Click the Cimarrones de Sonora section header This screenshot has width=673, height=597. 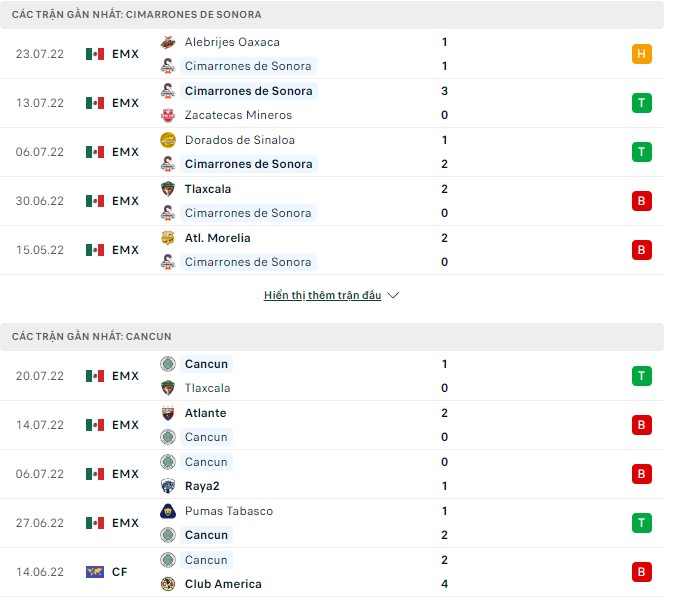137,15
